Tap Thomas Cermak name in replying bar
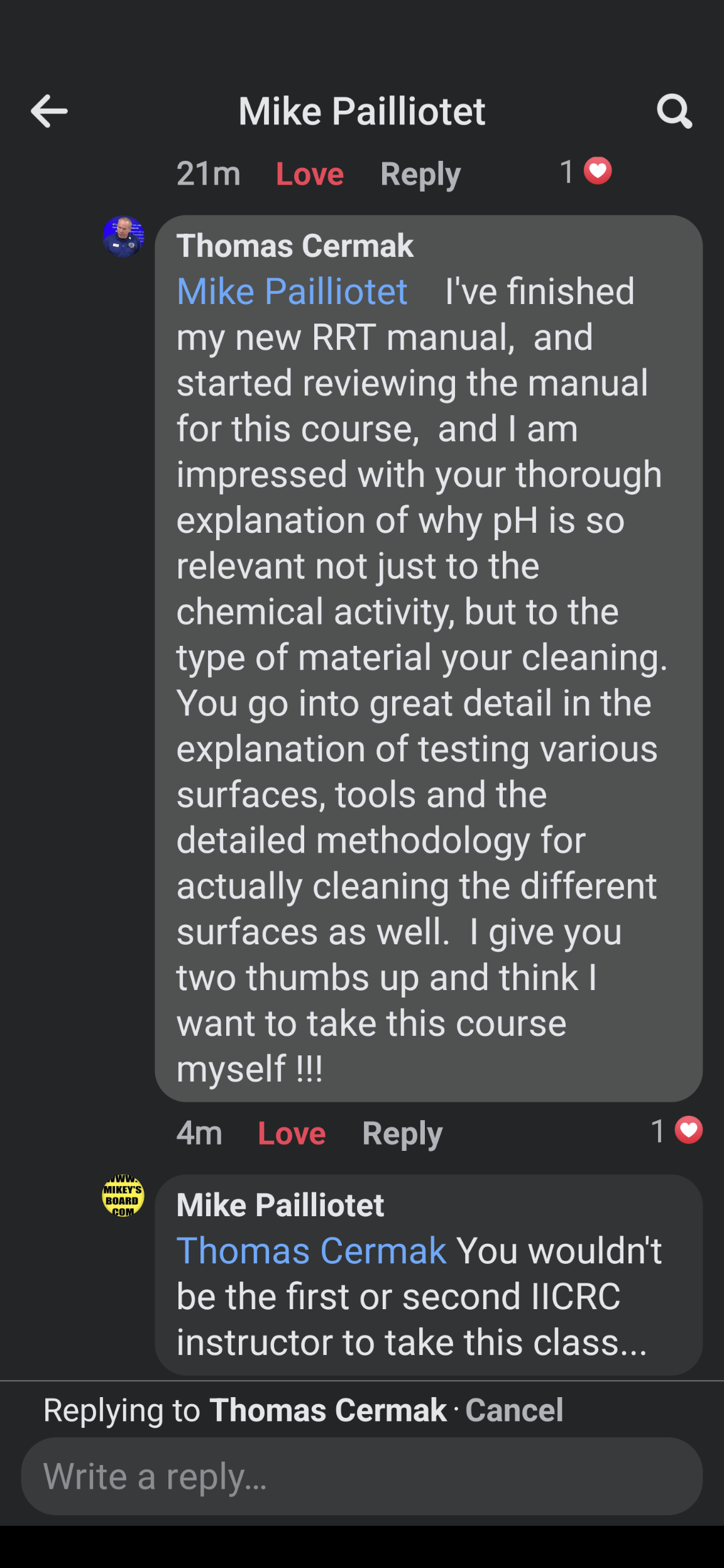 click(328, 1410)
